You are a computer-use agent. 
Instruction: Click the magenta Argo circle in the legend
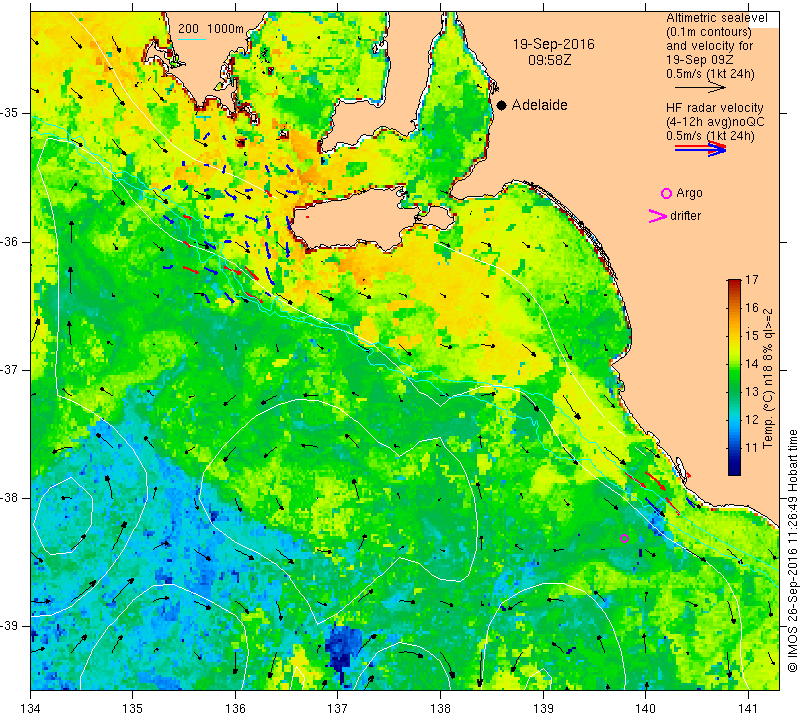point(666,193)
